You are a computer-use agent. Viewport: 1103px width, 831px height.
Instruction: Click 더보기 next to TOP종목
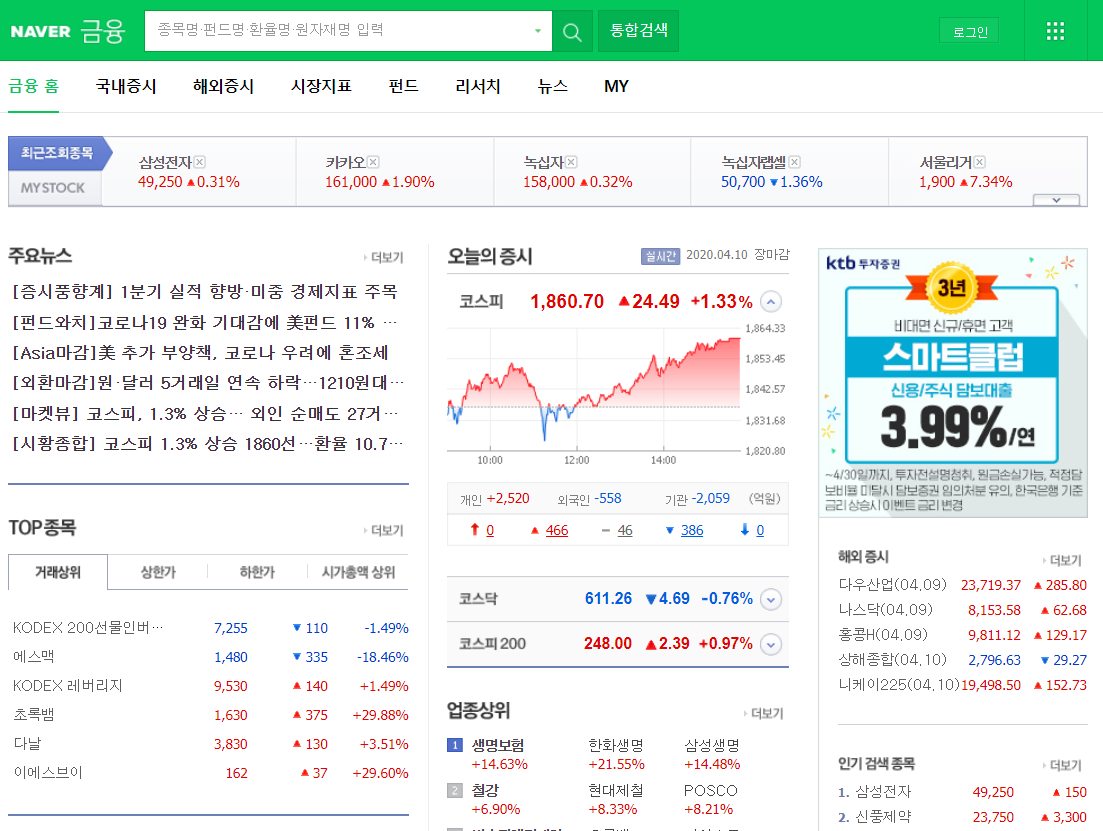click(384, 530)
